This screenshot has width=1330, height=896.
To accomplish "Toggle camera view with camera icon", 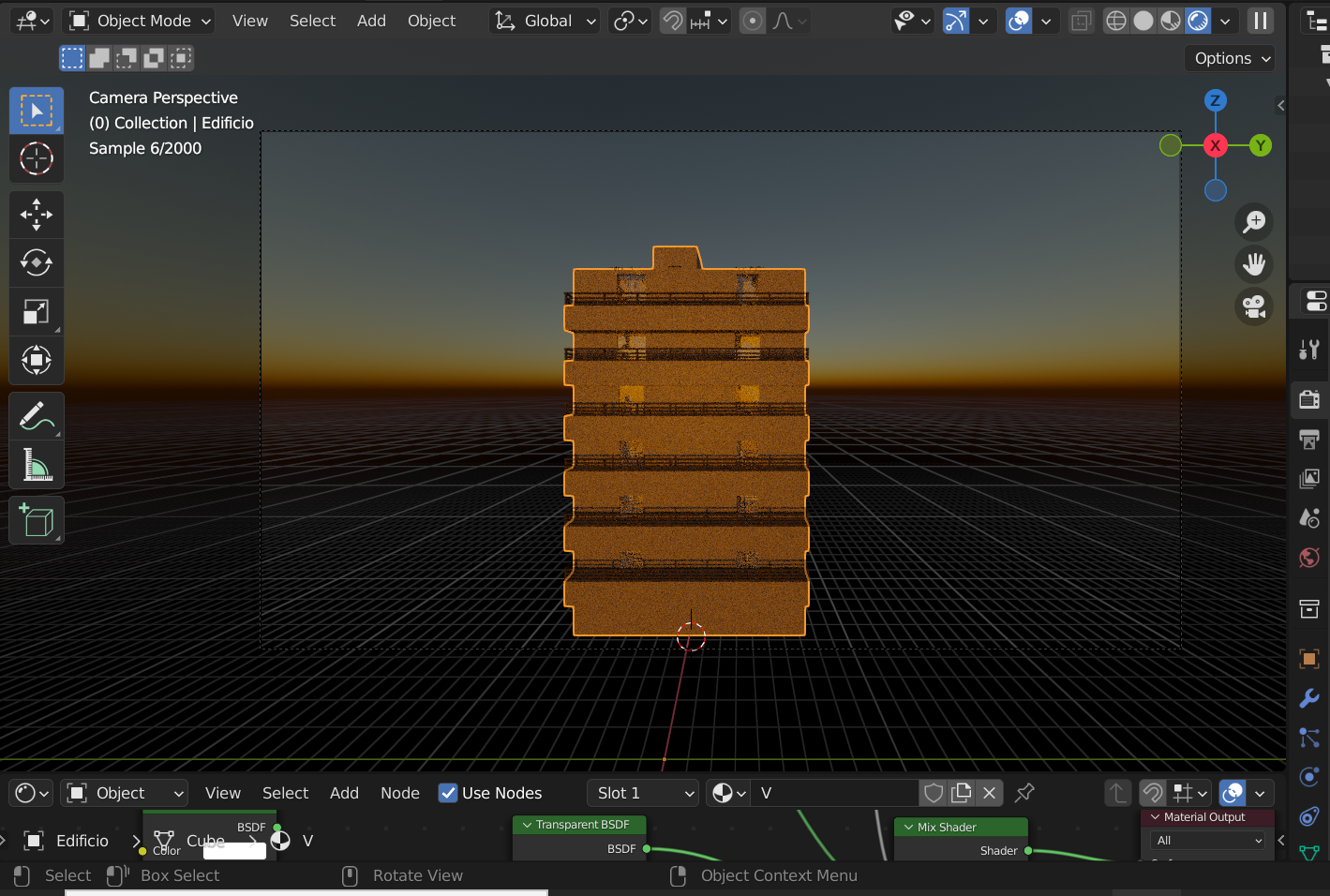I will 1254,306.
